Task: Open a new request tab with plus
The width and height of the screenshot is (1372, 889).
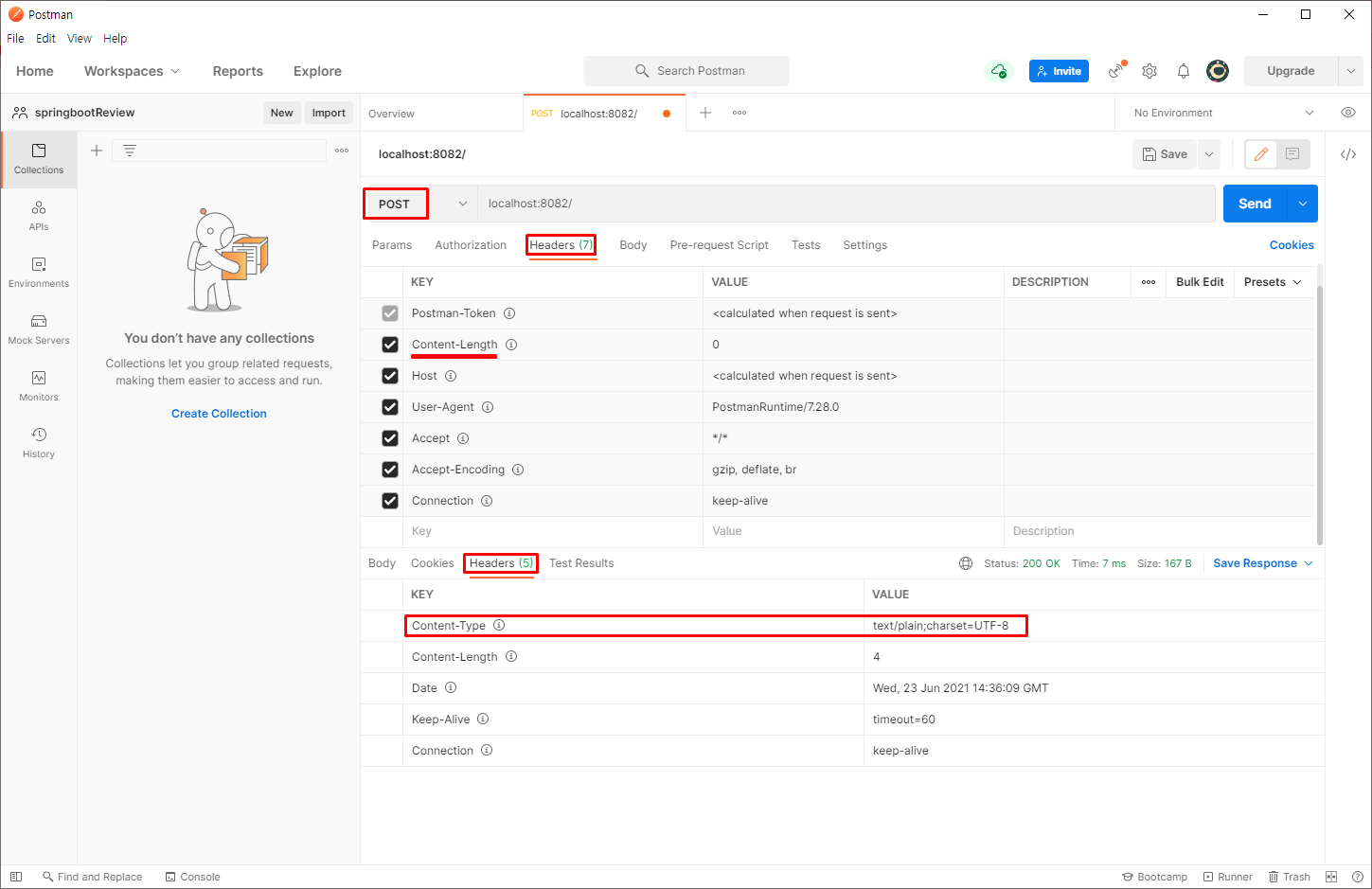Action: 705,113
